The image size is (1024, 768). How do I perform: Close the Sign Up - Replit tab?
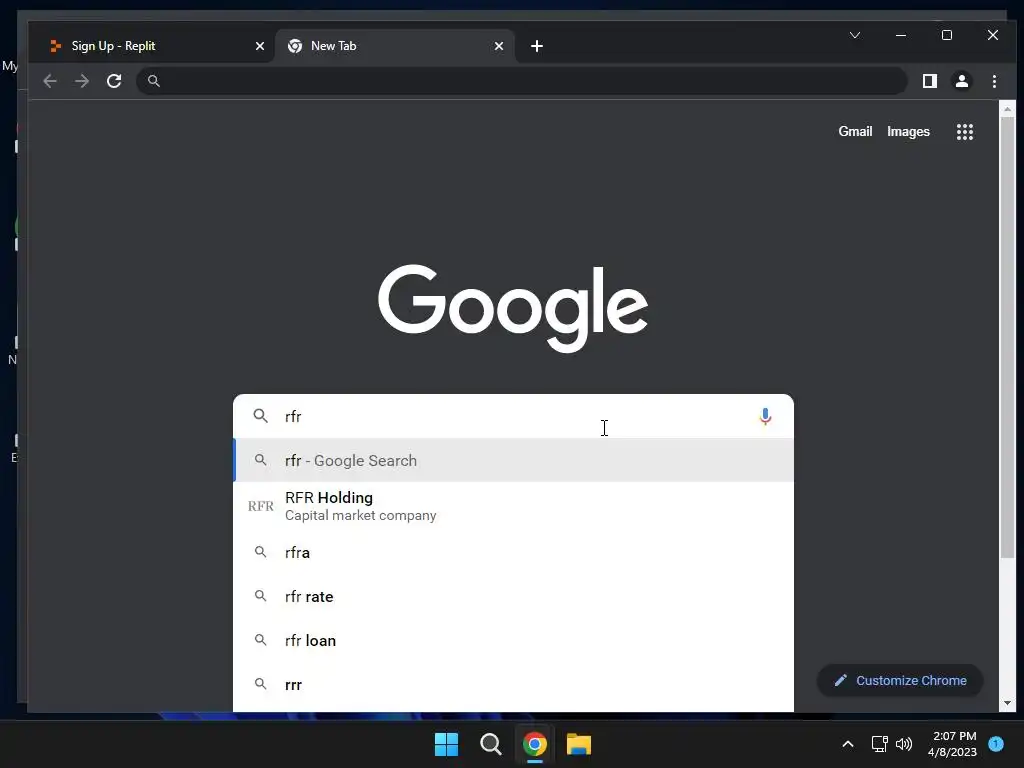coord(260,46)
